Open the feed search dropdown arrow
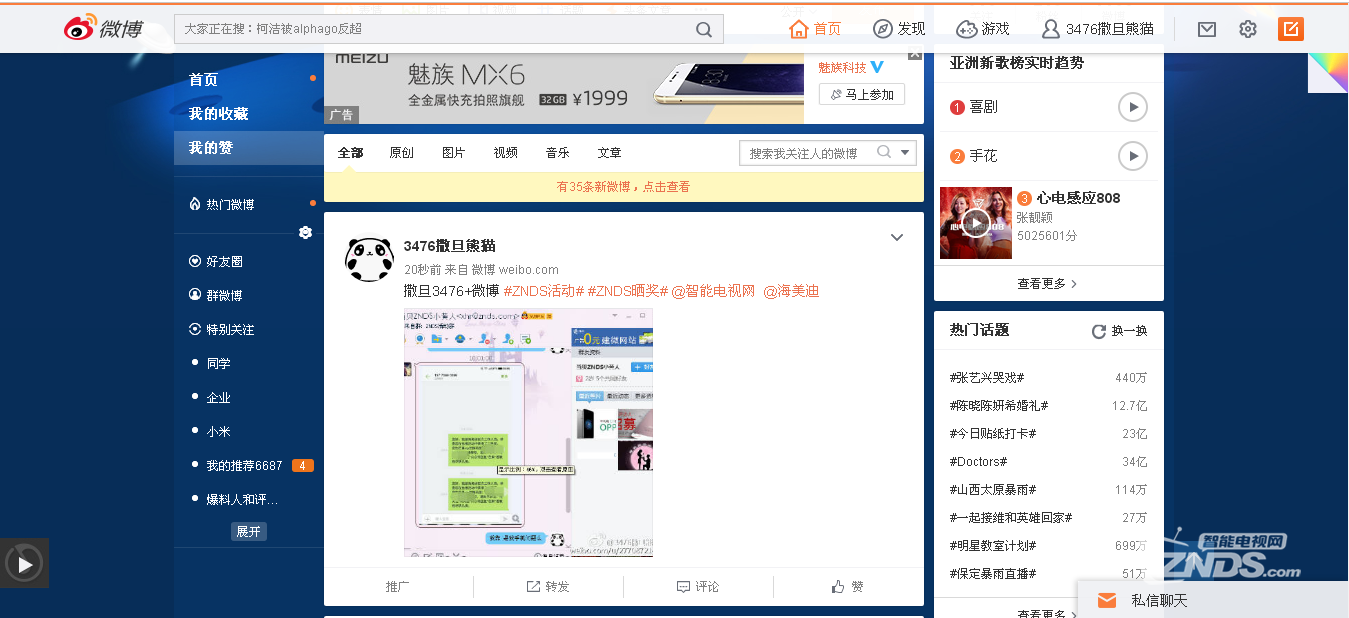This screenshot has height=618, width=1349. click(905, 153)
